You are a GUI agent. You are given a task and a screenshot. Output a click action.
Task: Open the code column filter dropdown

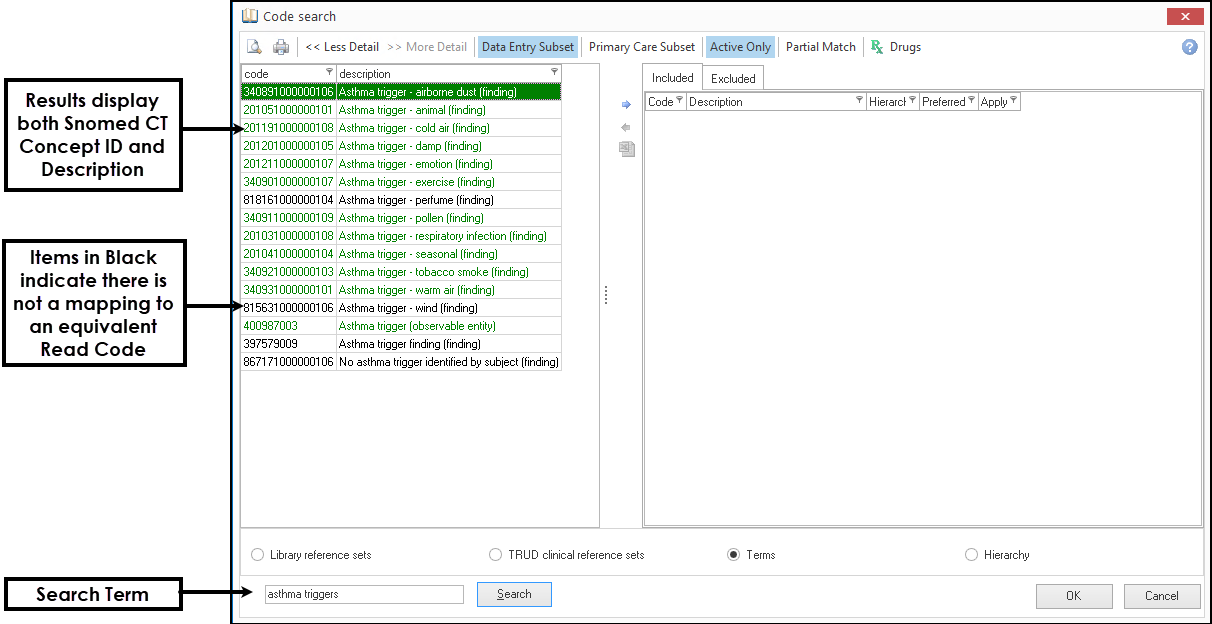tap(330, 72)
